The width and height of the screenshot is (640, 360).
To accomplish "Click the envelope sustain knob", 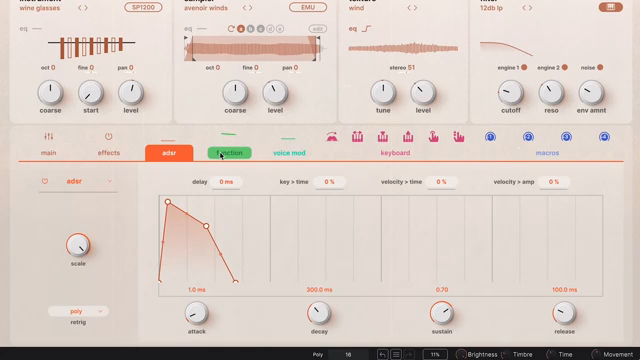I will coord(442,313).
